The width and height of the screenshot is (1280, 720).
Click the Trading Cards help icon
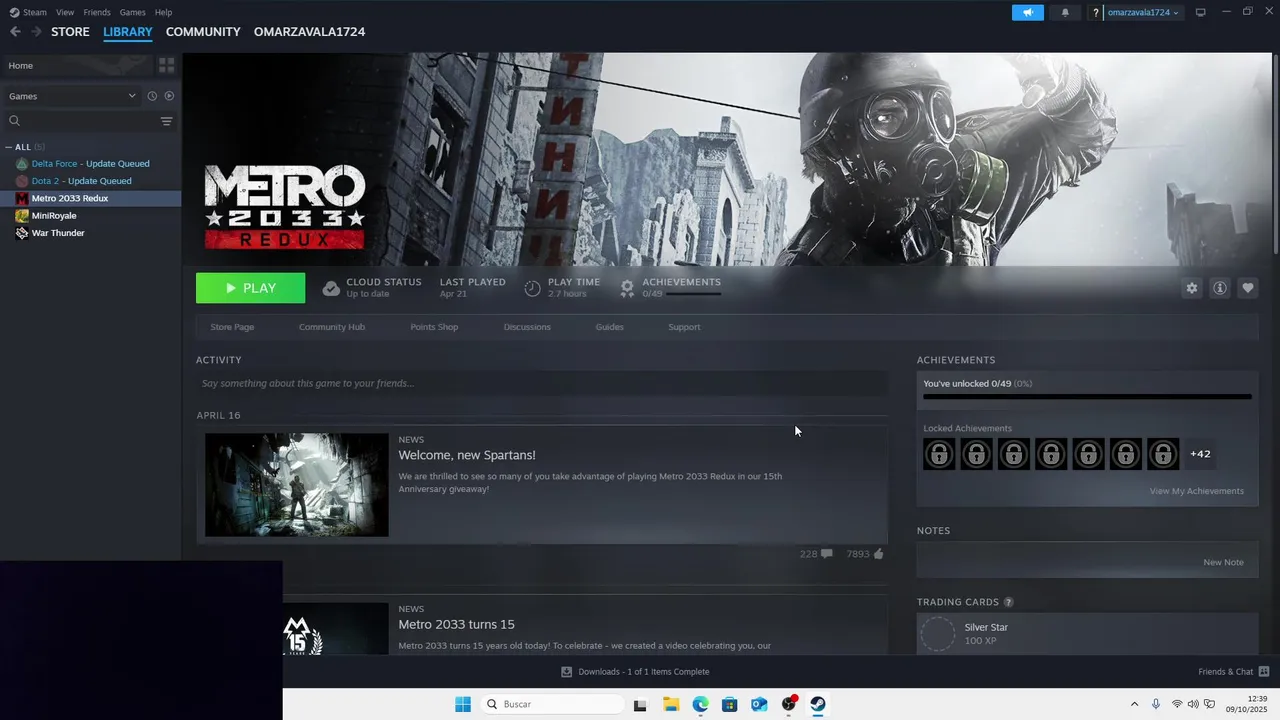click(1008, 602)
